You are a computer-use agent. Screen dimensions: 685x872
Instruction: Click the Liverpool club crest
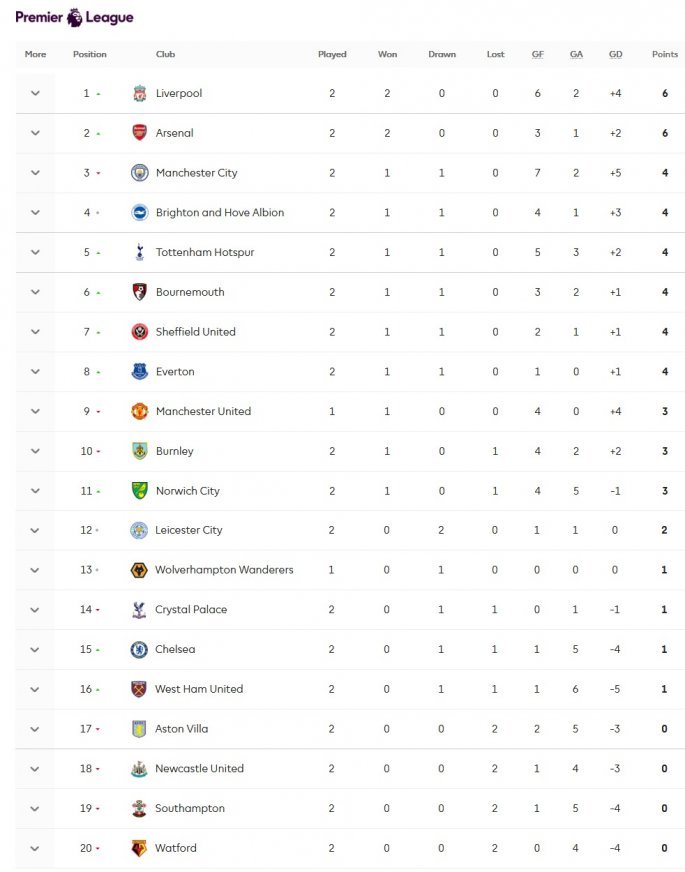click(139, 94)
